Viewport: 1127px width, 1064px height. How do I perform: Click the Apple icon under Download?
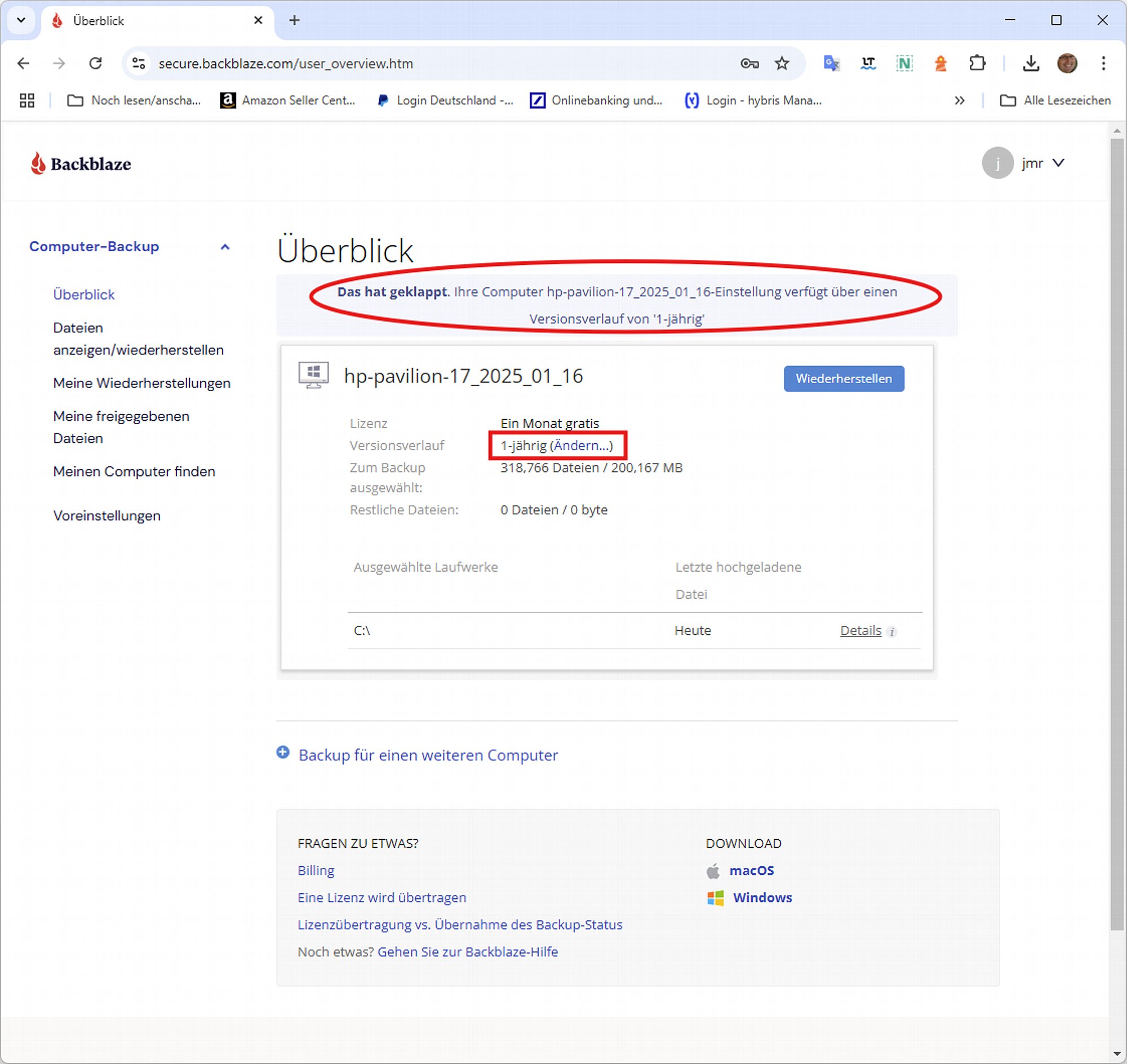pyautogui.click(x=713, y=871)
